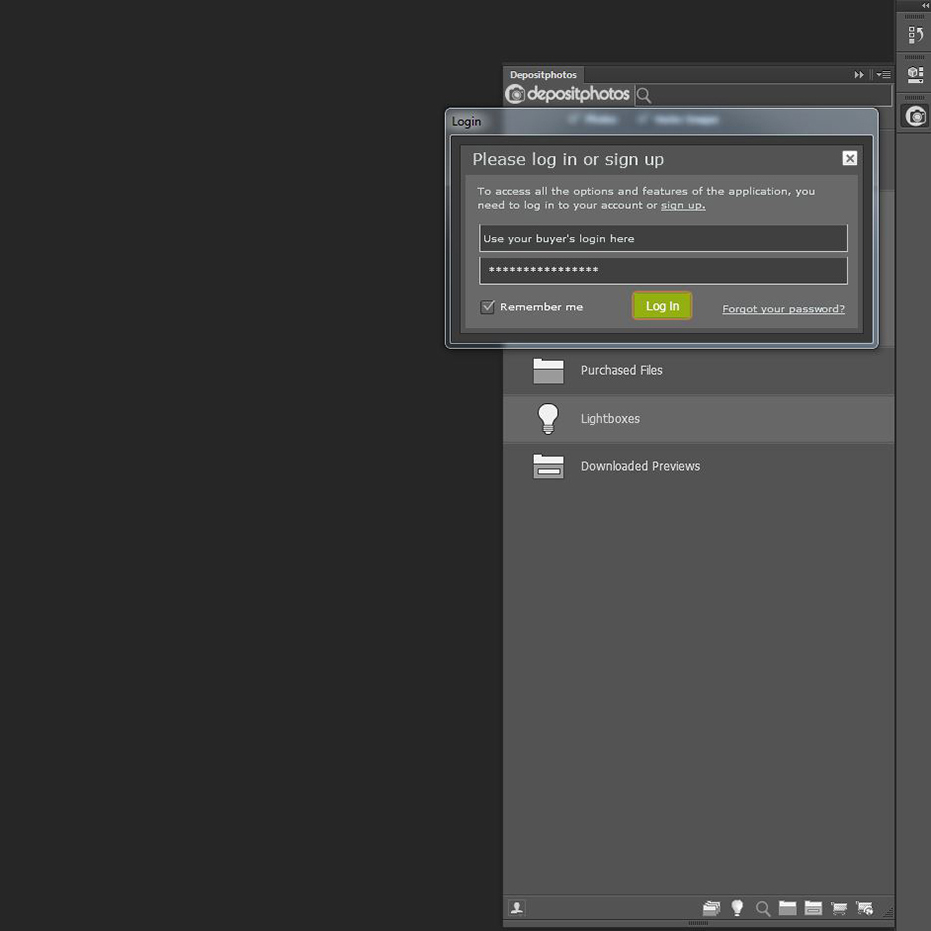Close the login dialog with X
The width and height of the screenshot is (931, 931).
(x=850, y=158)
